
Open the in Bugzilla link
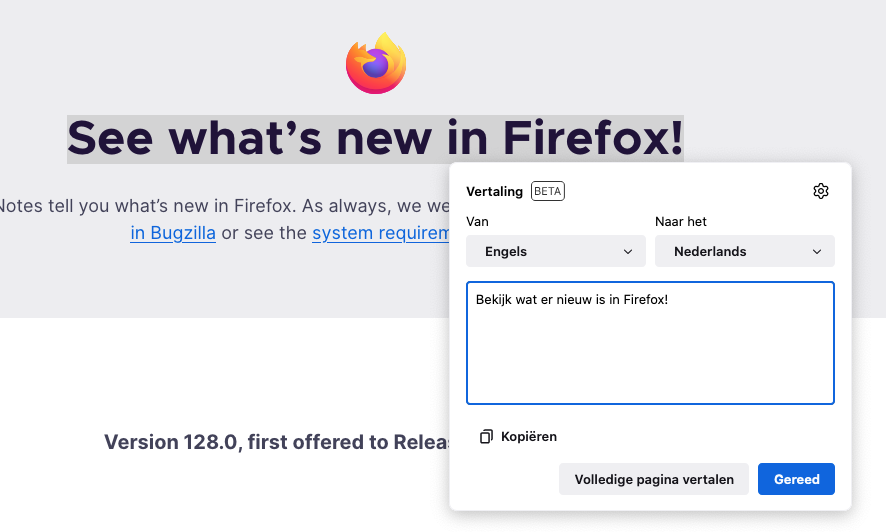pos(173,234)
